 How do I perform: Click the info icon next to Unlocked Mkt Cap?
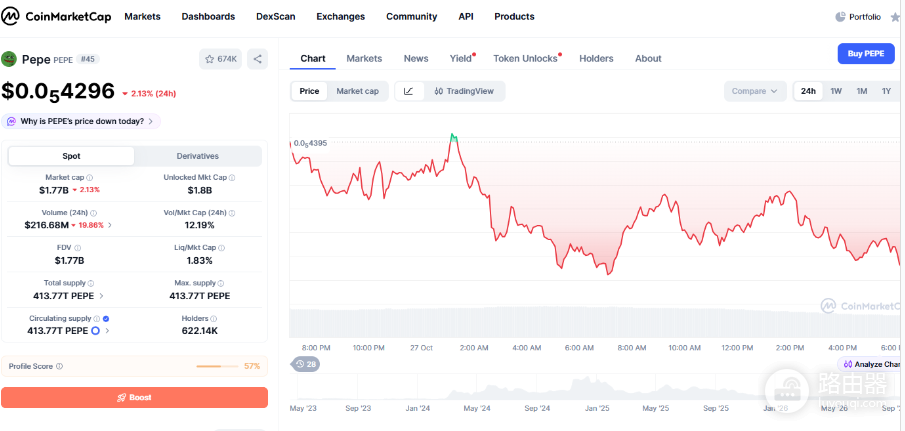[232, 178]
